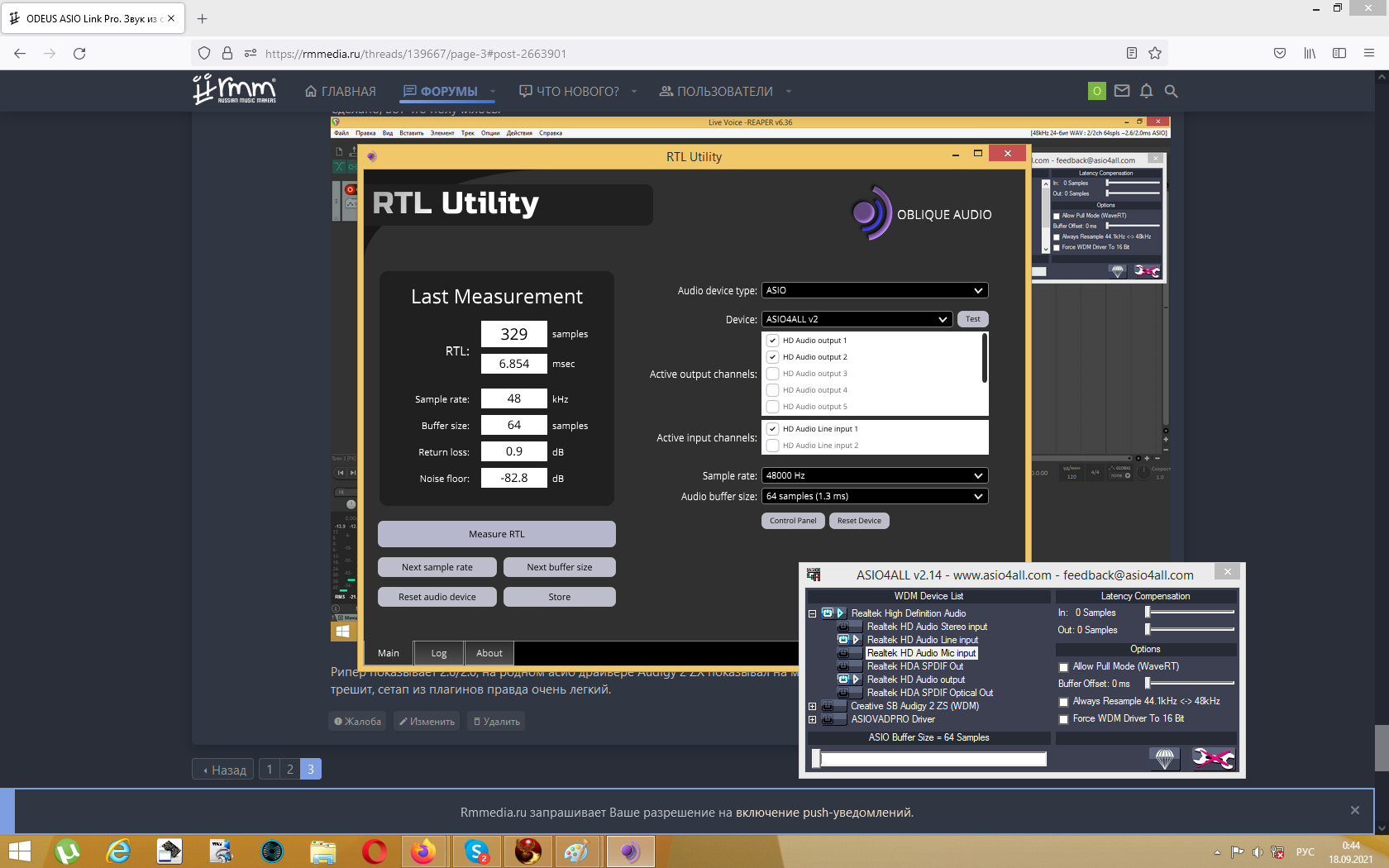Click the page vertical scrollbar thumb
This screenshot has width=1389, height=868.
[1382, 748]
